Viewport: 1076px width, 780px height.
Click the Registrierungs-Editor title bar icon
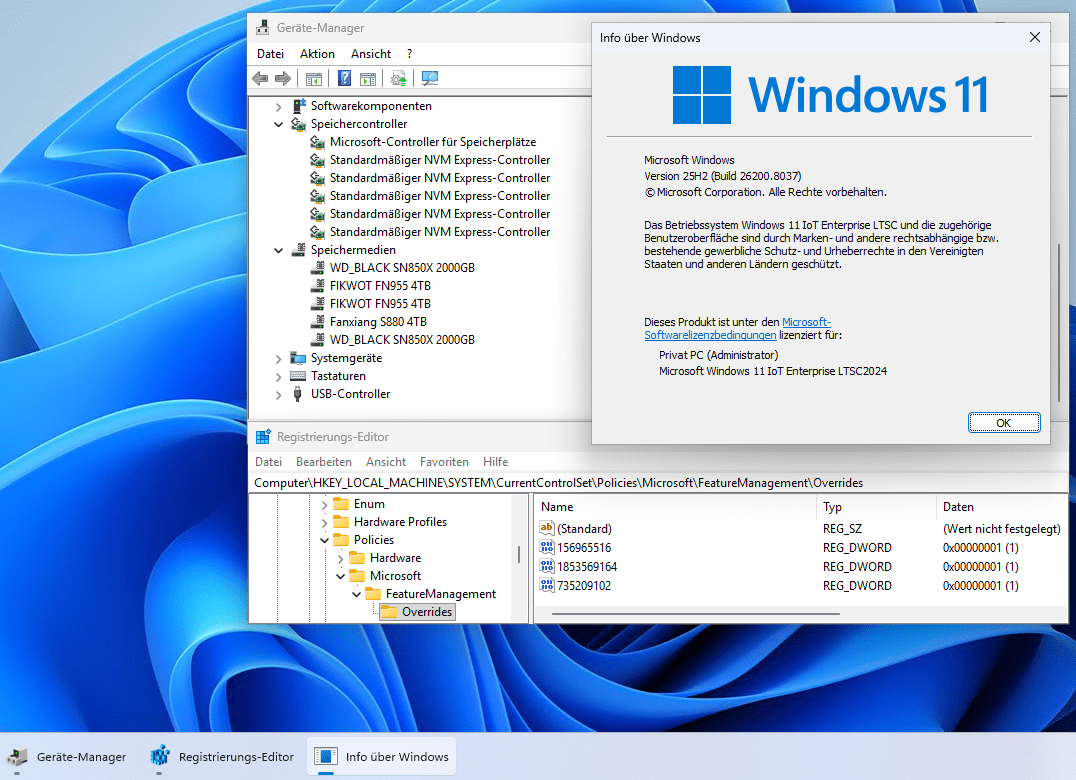pos(263,437)
